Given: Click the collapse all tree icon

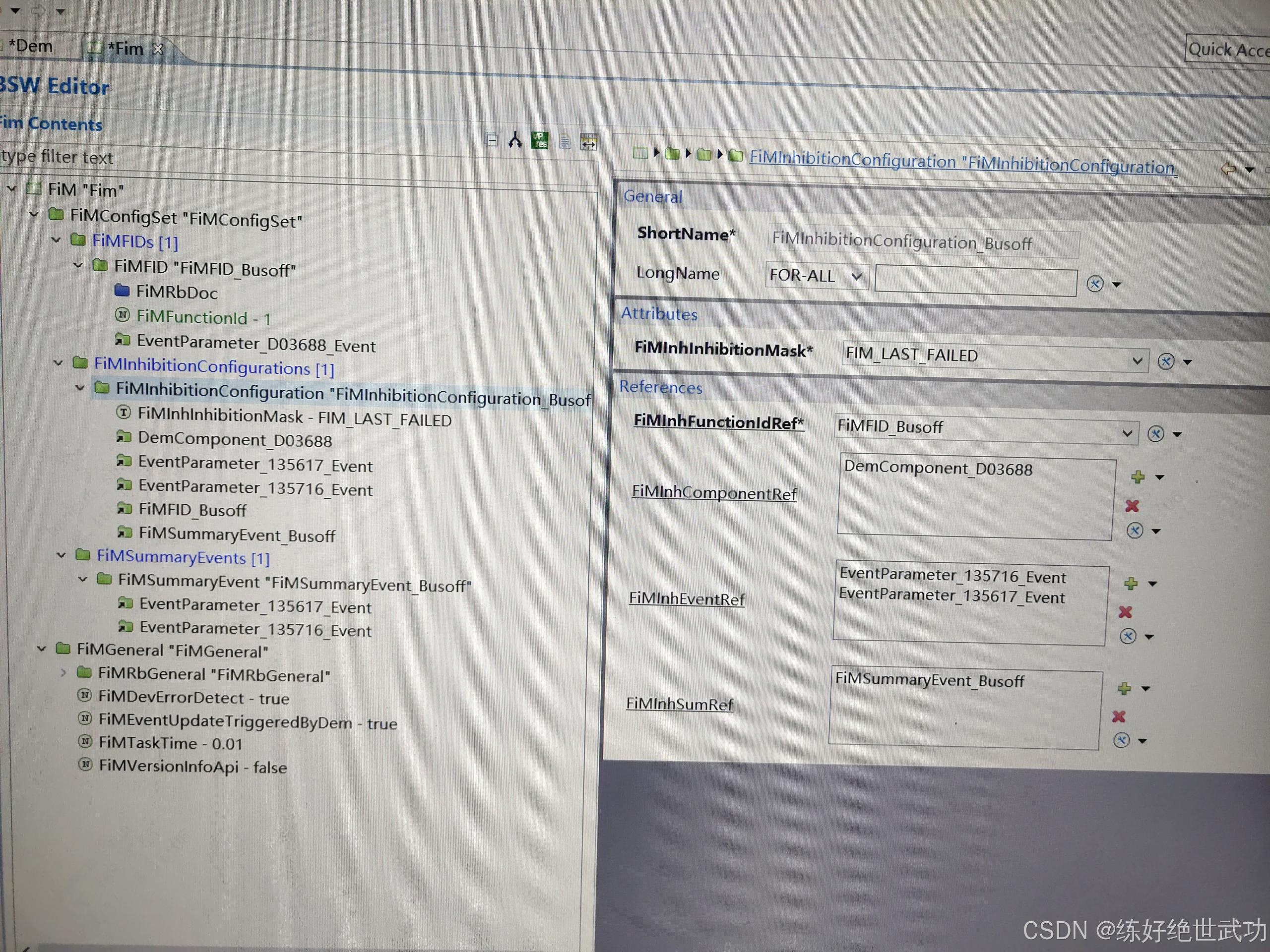Looking at the screenshot, I should click(492, 140).
